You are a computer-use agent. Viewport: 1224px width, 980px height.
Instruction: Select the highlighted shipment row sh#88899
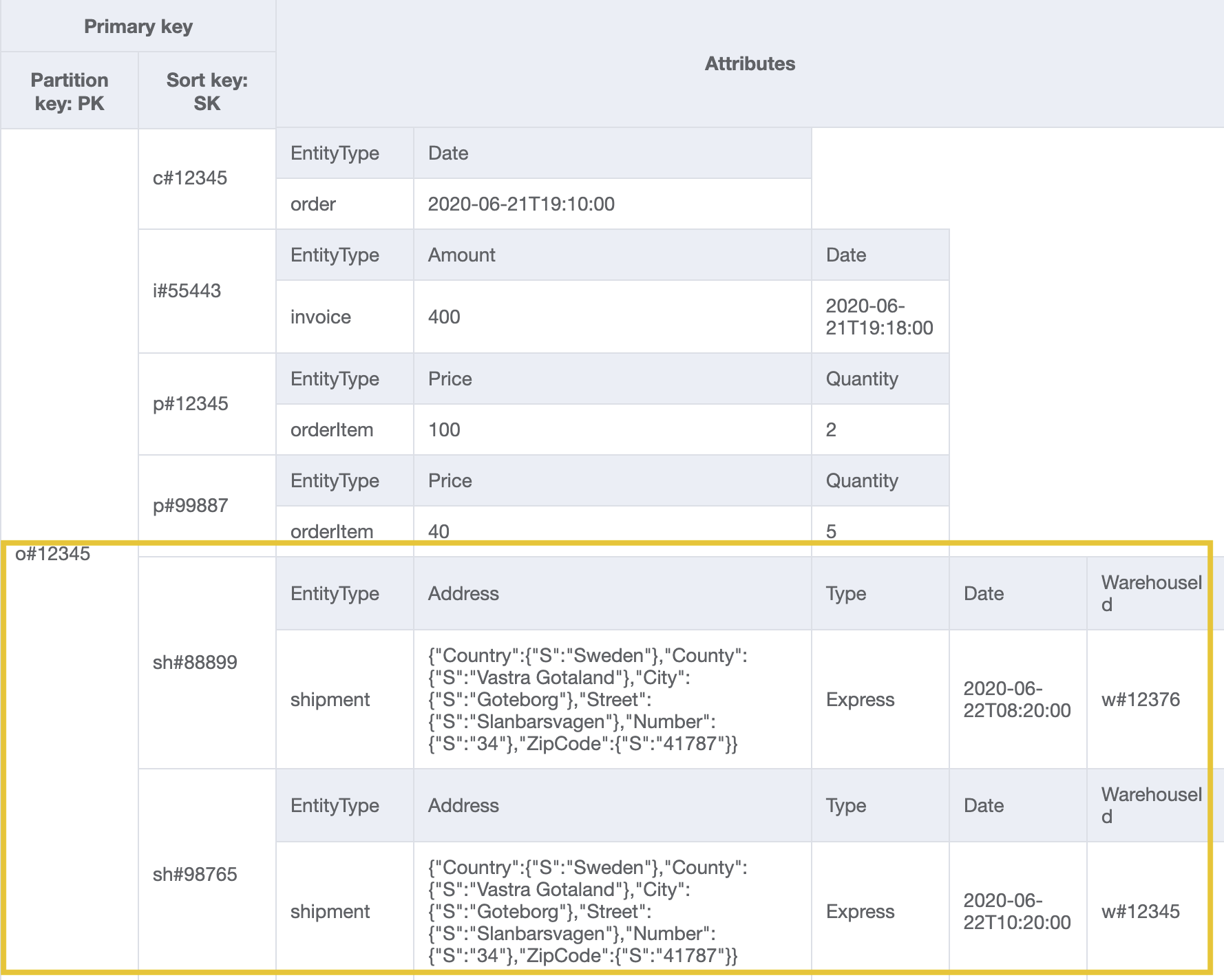(x=196, y=662)
